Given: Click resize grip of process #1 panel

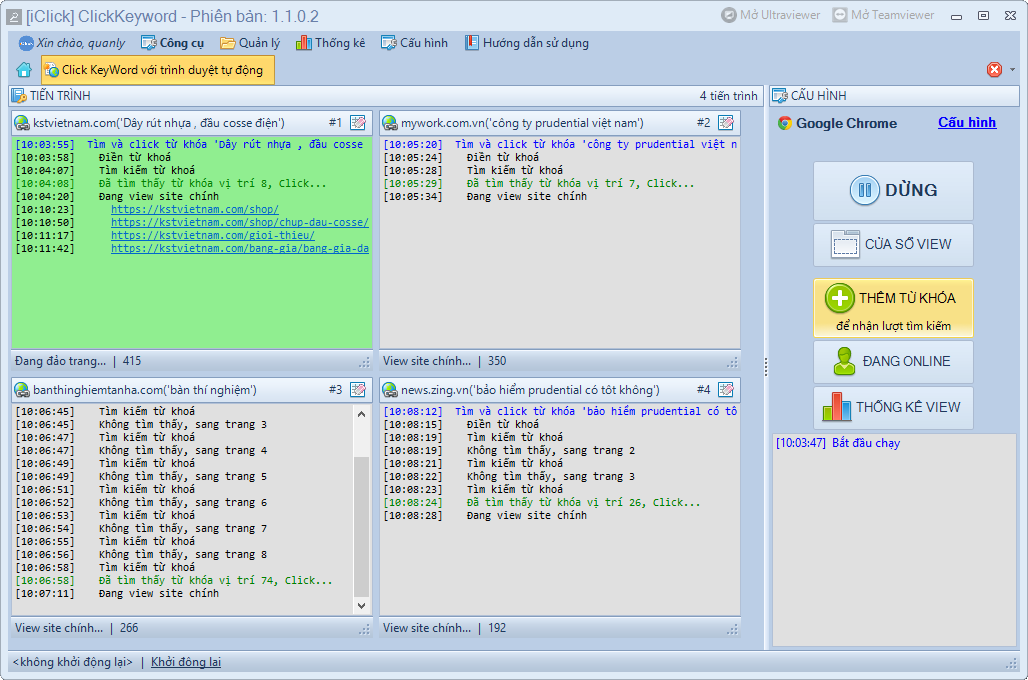Looking at the screenshot, I should click(365, 363).
